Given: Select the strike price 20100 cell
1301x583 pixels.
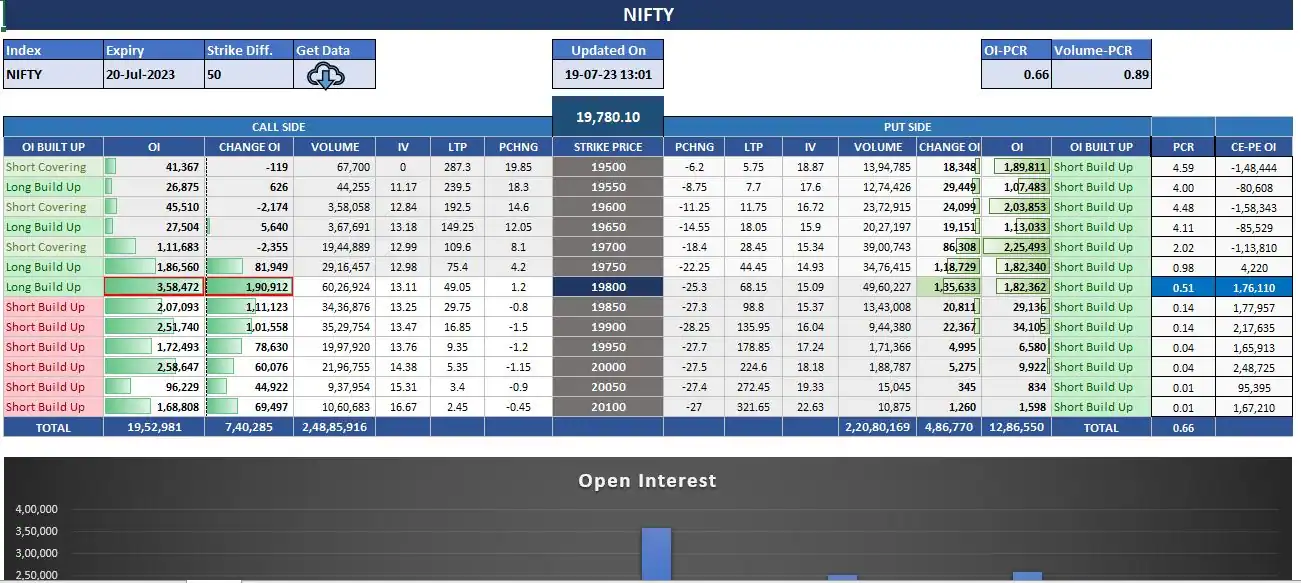Looking at the screenshot, I should point(608,407).
